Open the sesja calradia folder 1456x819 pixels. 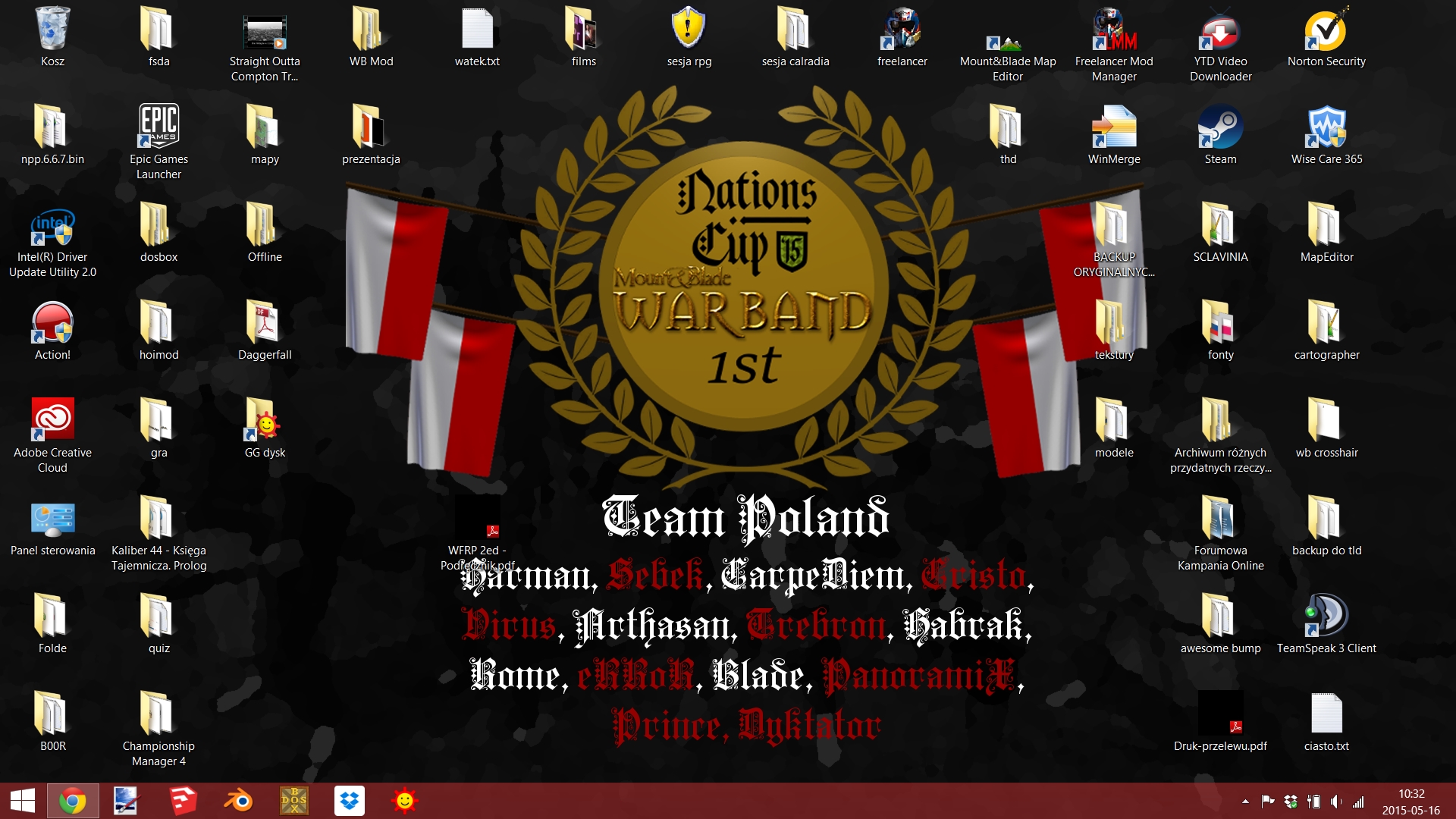[x=795, y=38]
